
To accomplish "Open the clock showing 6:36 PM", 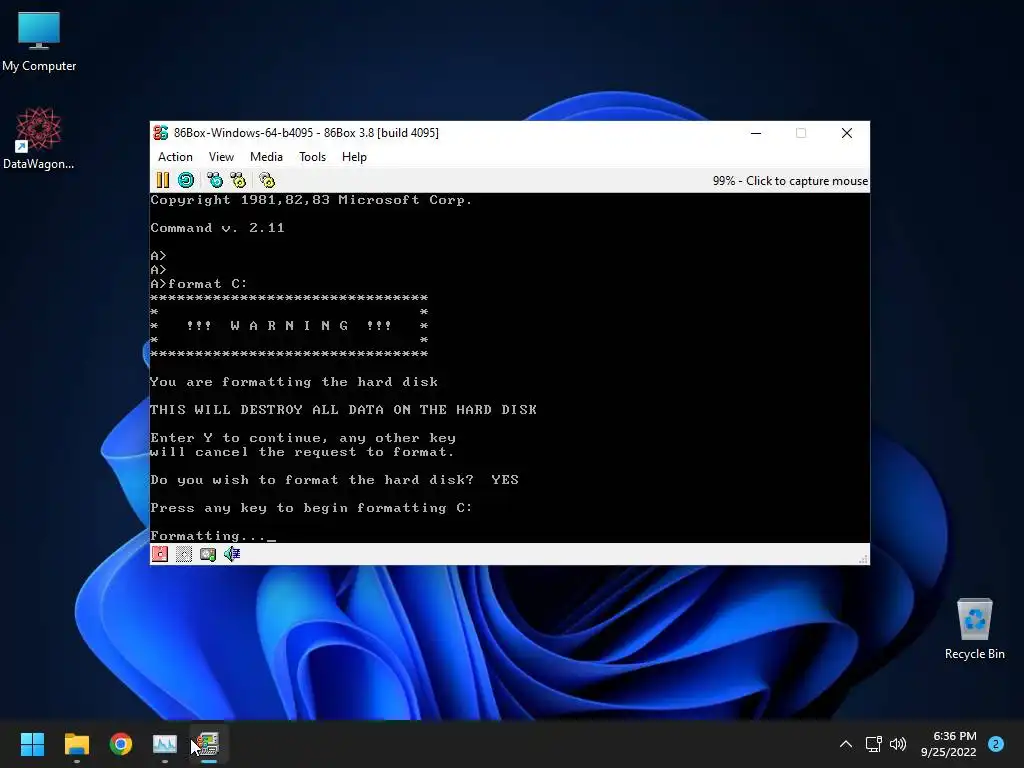I will (948, 744).
